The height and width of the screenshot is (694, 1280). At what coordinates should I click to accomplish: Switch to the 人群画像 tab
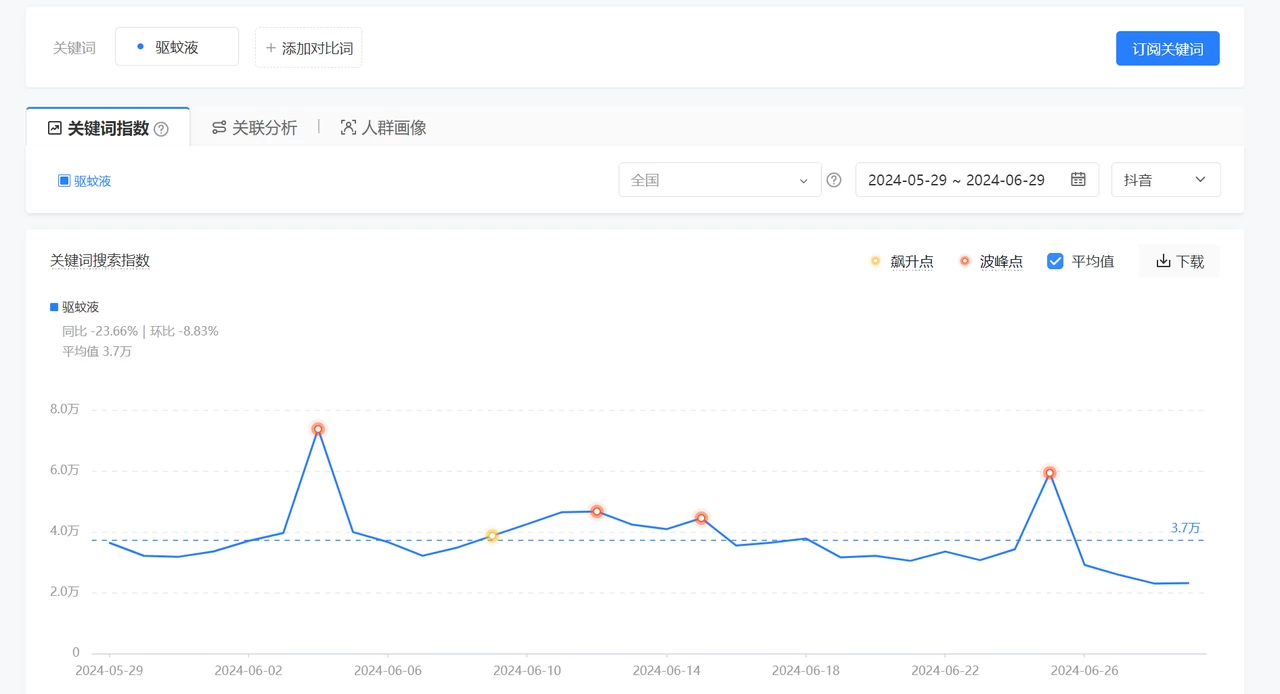point(393,127)
